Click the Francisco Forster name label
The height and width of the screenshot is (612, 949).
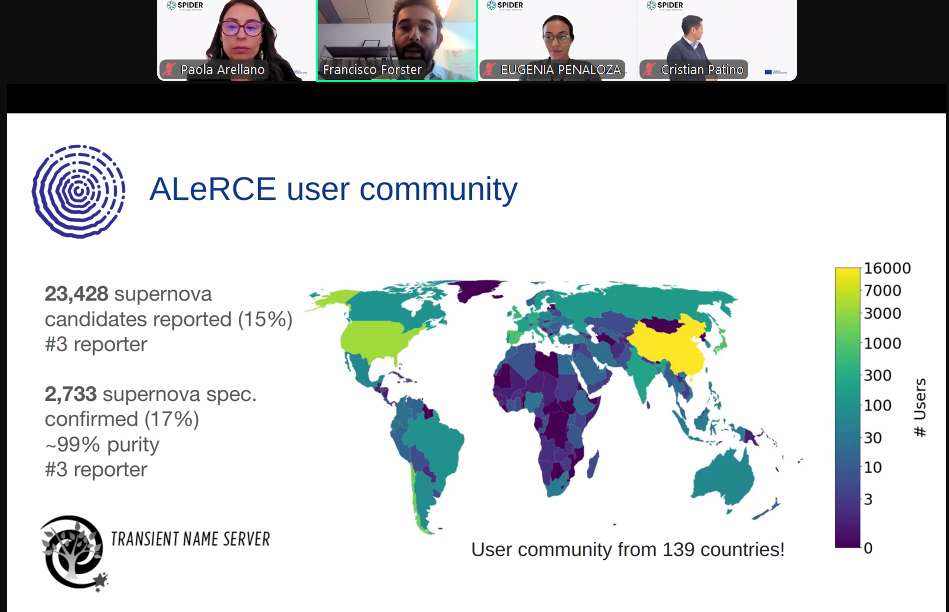pyautogui.click(x=372, y=70)
